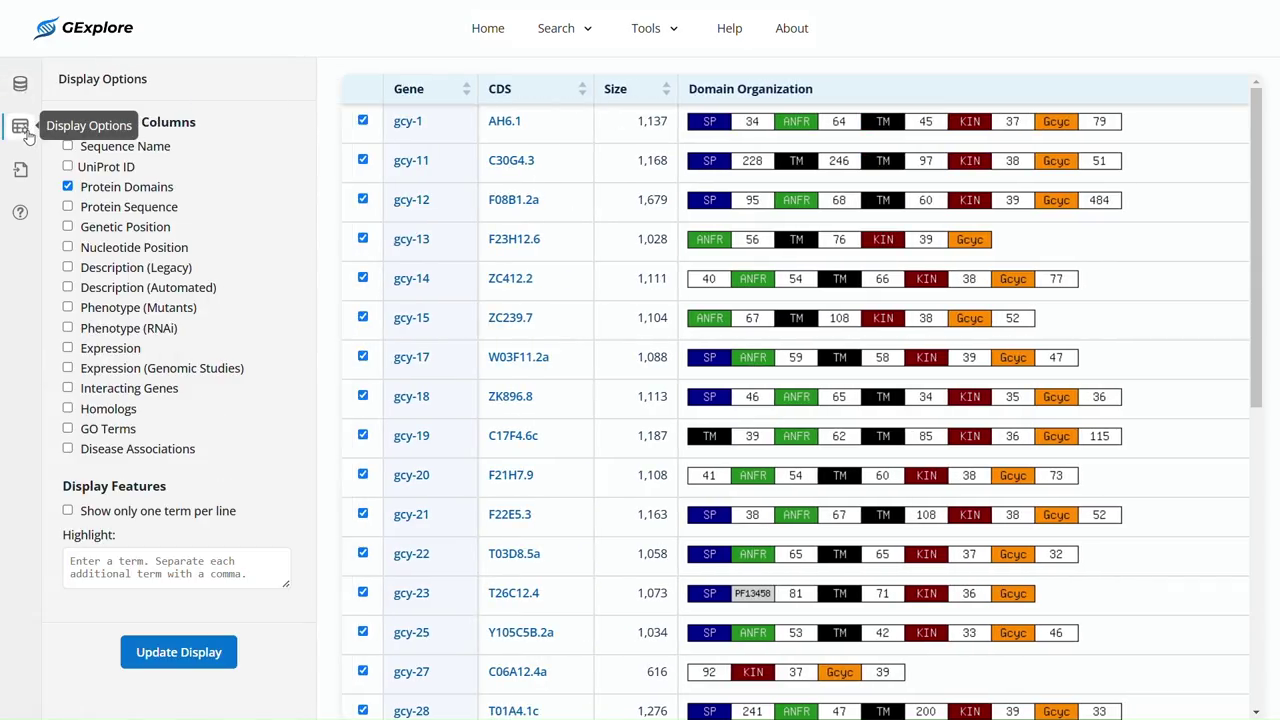Open the gcy-28 gene link
The image size is (1280, 720).
(x=411, y=711)
